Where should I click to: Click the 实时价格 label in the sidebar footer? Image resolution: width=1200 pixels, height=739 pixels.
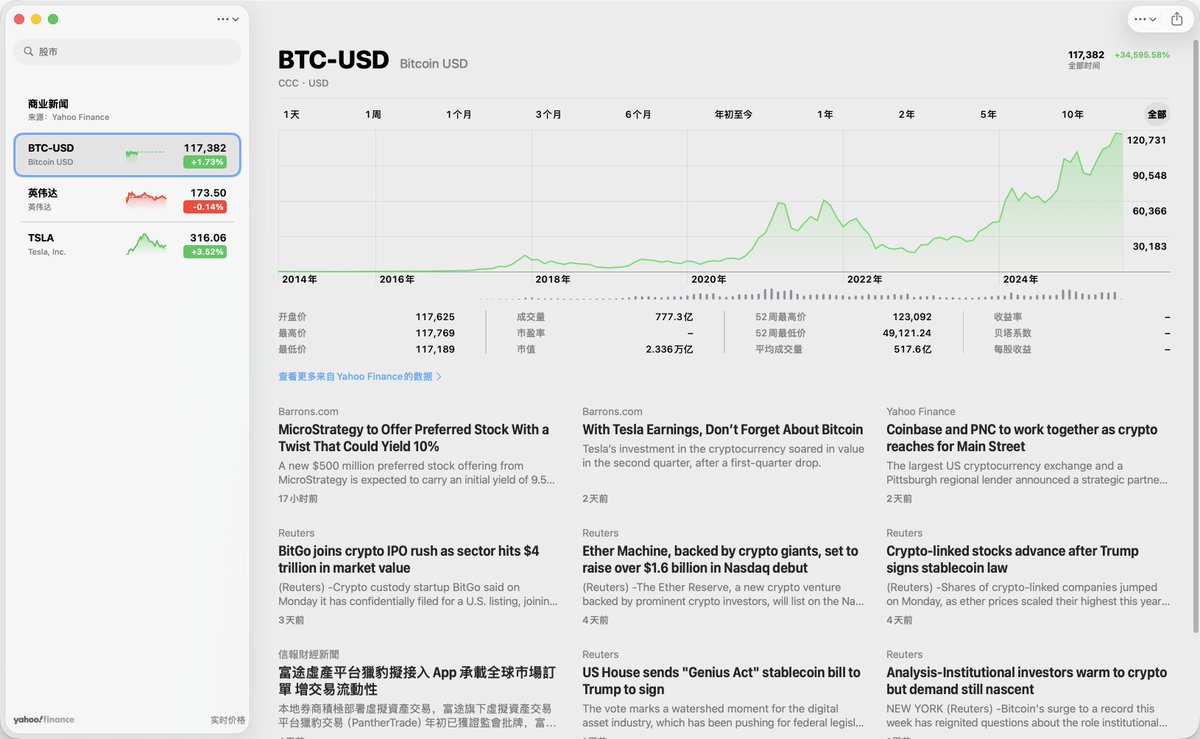point(228,720)
